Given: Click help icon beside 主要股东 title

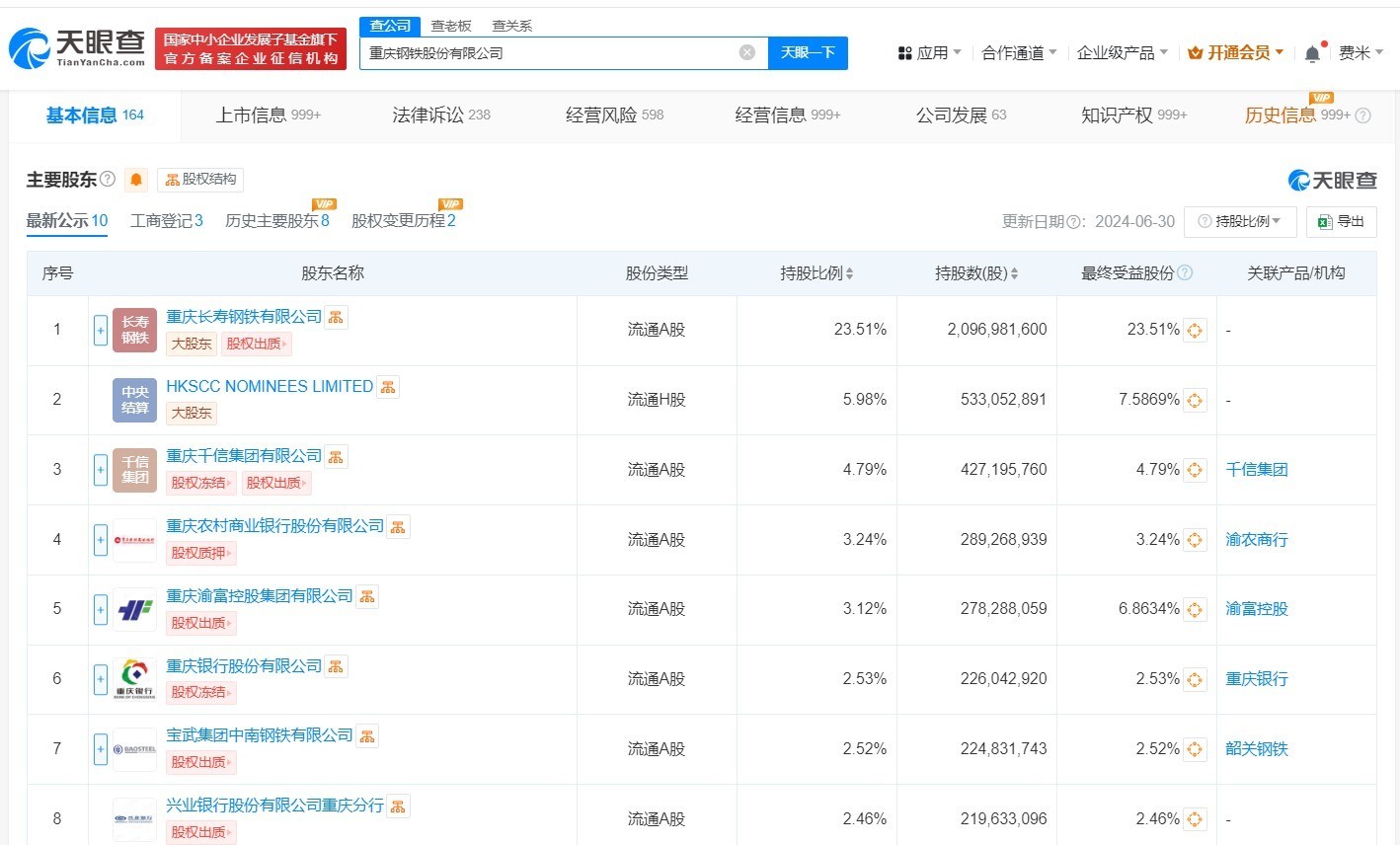Looking at the screenshot, I should click(108, 180).
